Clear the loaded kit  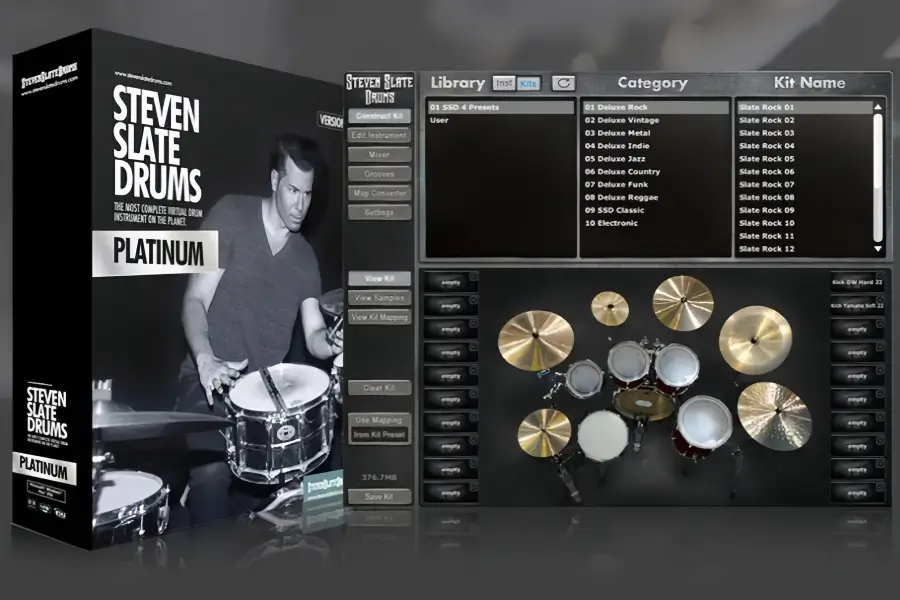(378, 386)
